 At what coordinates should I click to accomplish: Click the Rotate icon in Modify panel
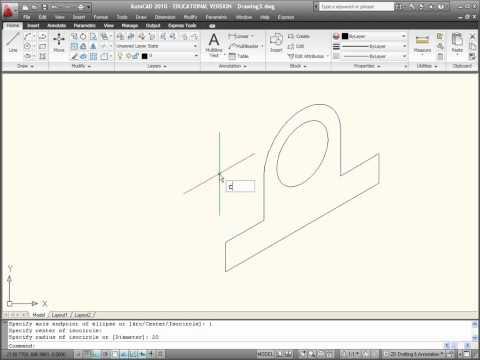(83, 36)
